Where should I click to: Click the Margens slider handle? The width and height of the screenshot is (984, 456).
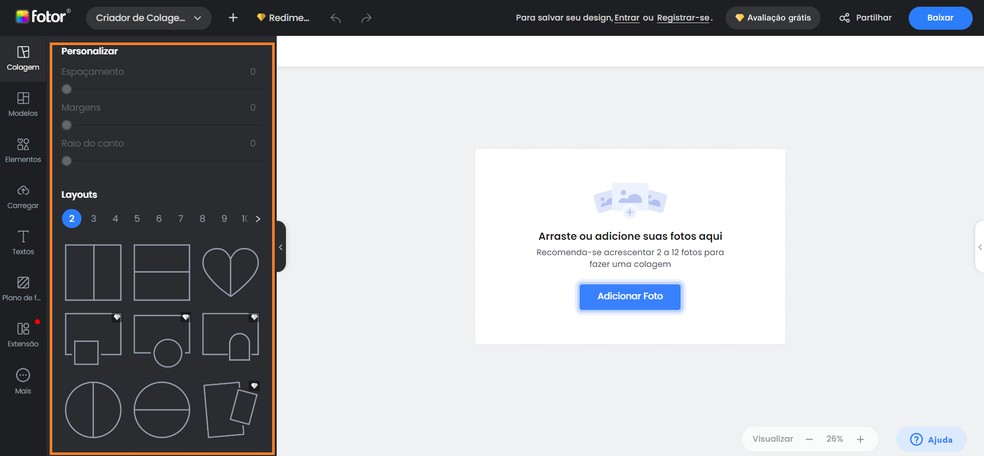pyautogui.click(x=67, y=125)
